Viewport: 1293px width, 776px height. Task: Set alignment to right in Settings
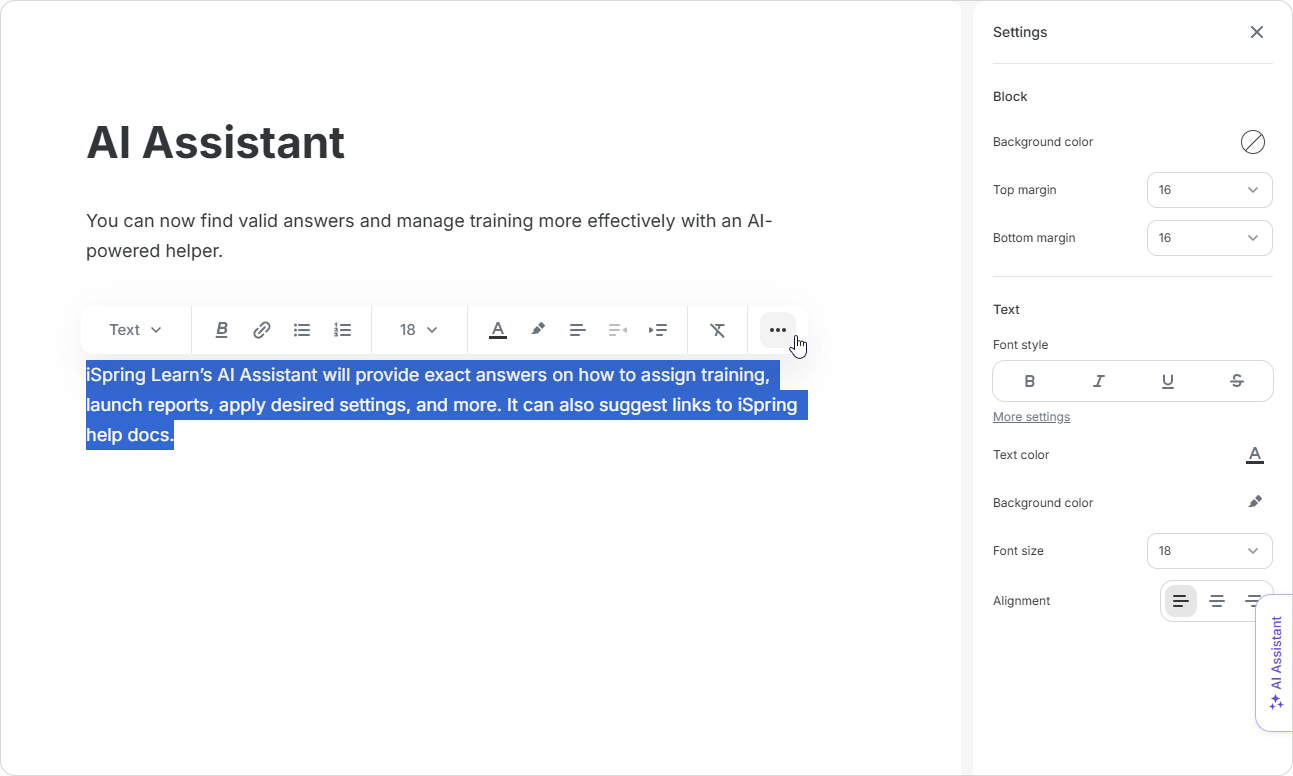1252,601
